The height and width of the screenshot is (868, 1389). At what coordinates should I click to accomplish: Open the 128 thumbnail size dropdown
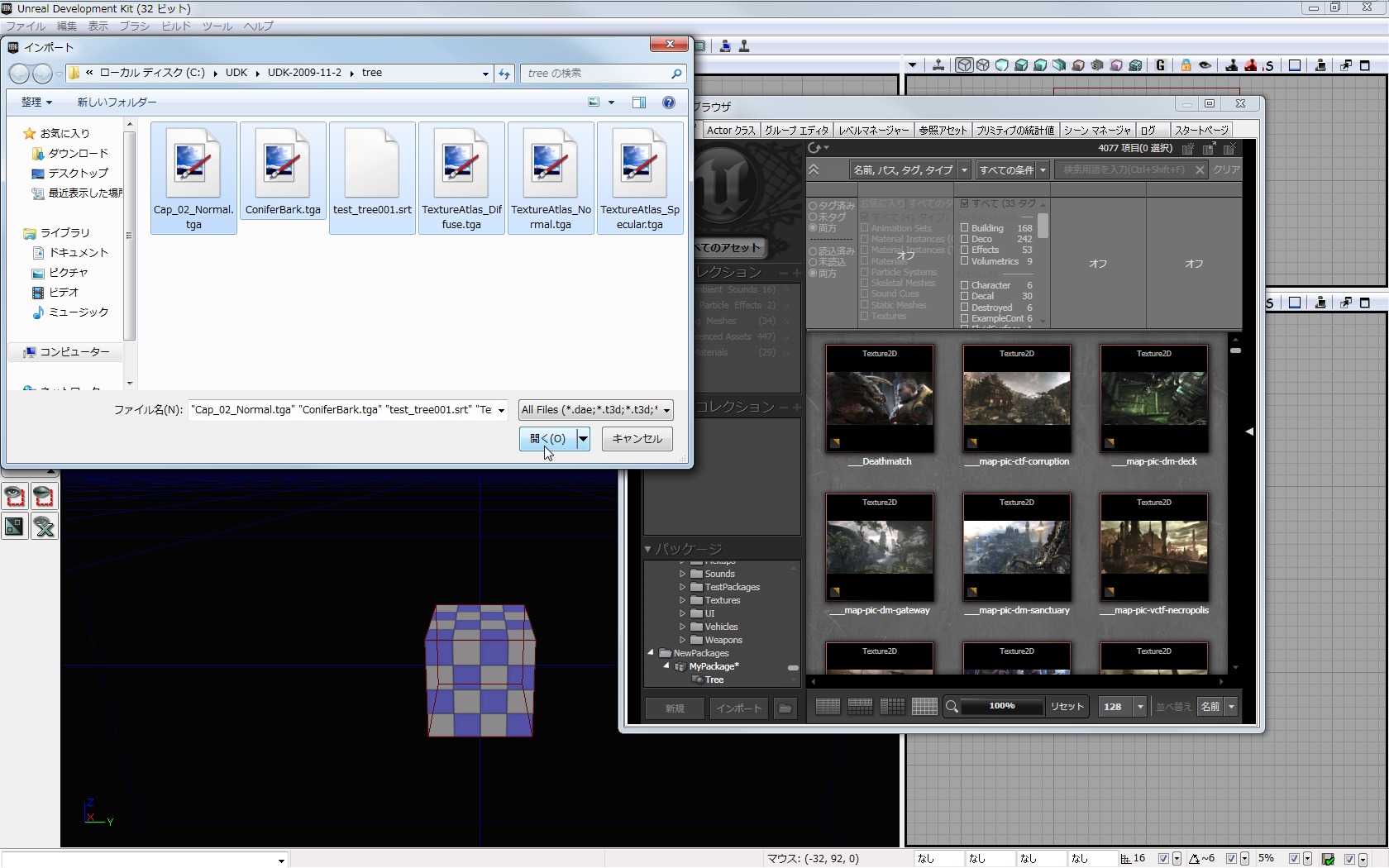(1140, 707)
